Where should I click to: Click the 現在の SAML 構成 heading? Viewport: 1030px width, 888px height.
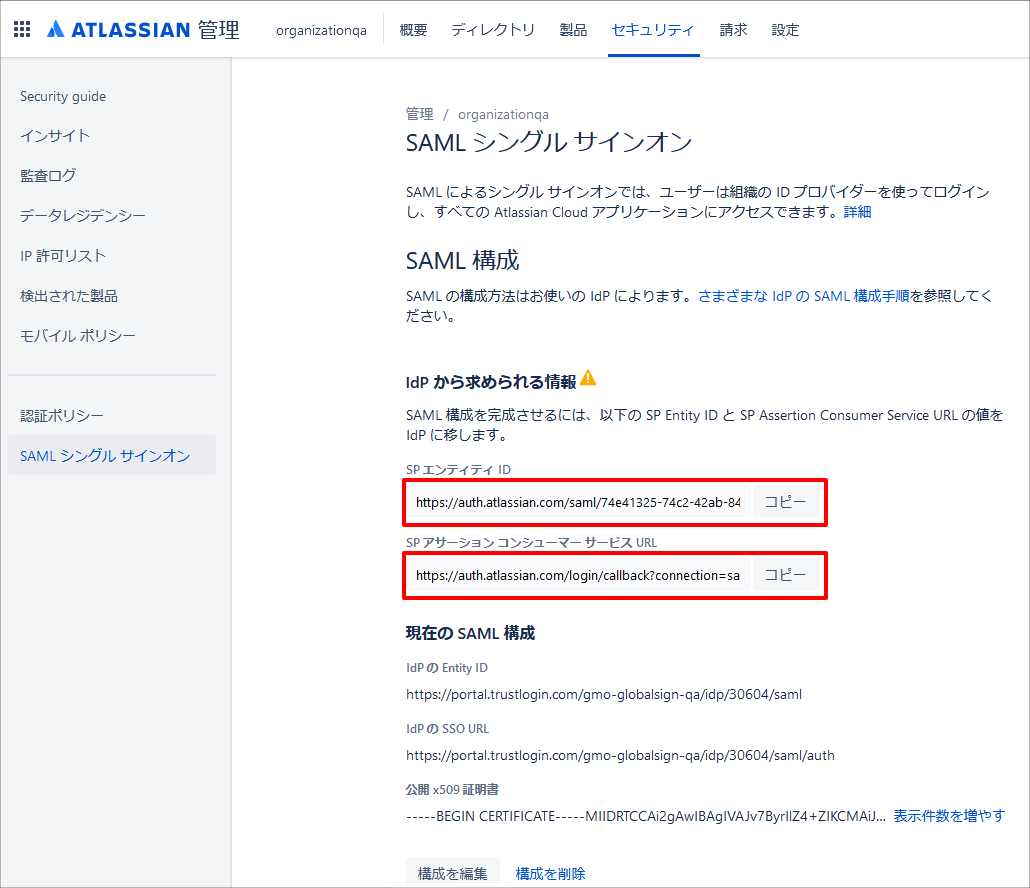point(470,633)
